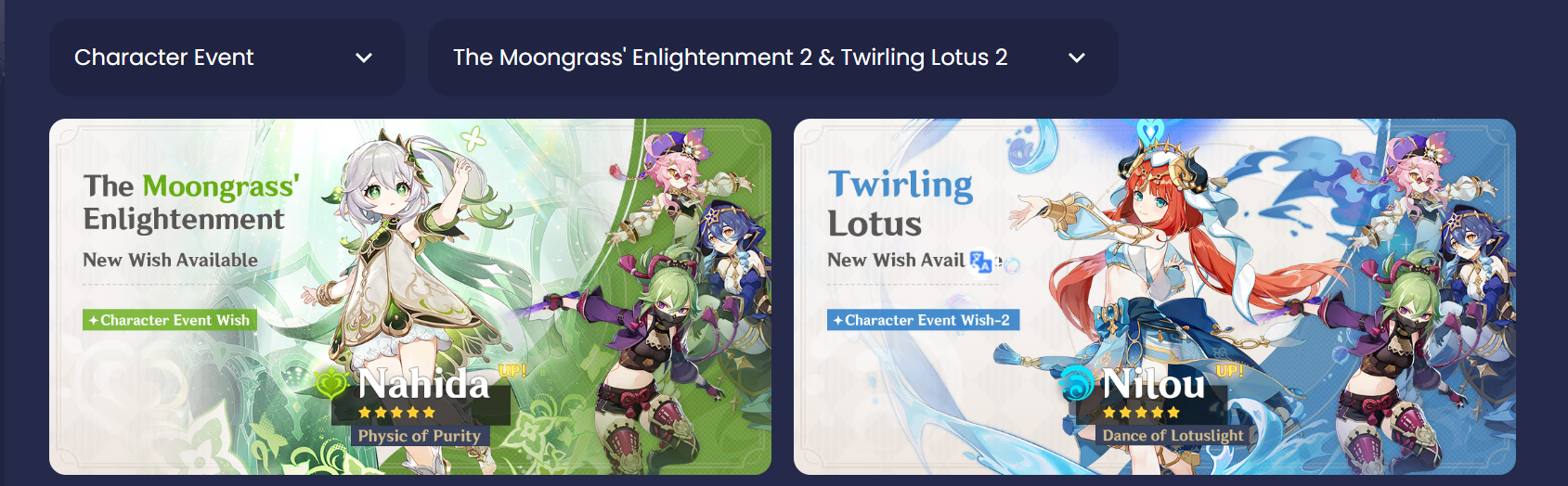Open the Nahida banner artwork

[x=410, y=297]
